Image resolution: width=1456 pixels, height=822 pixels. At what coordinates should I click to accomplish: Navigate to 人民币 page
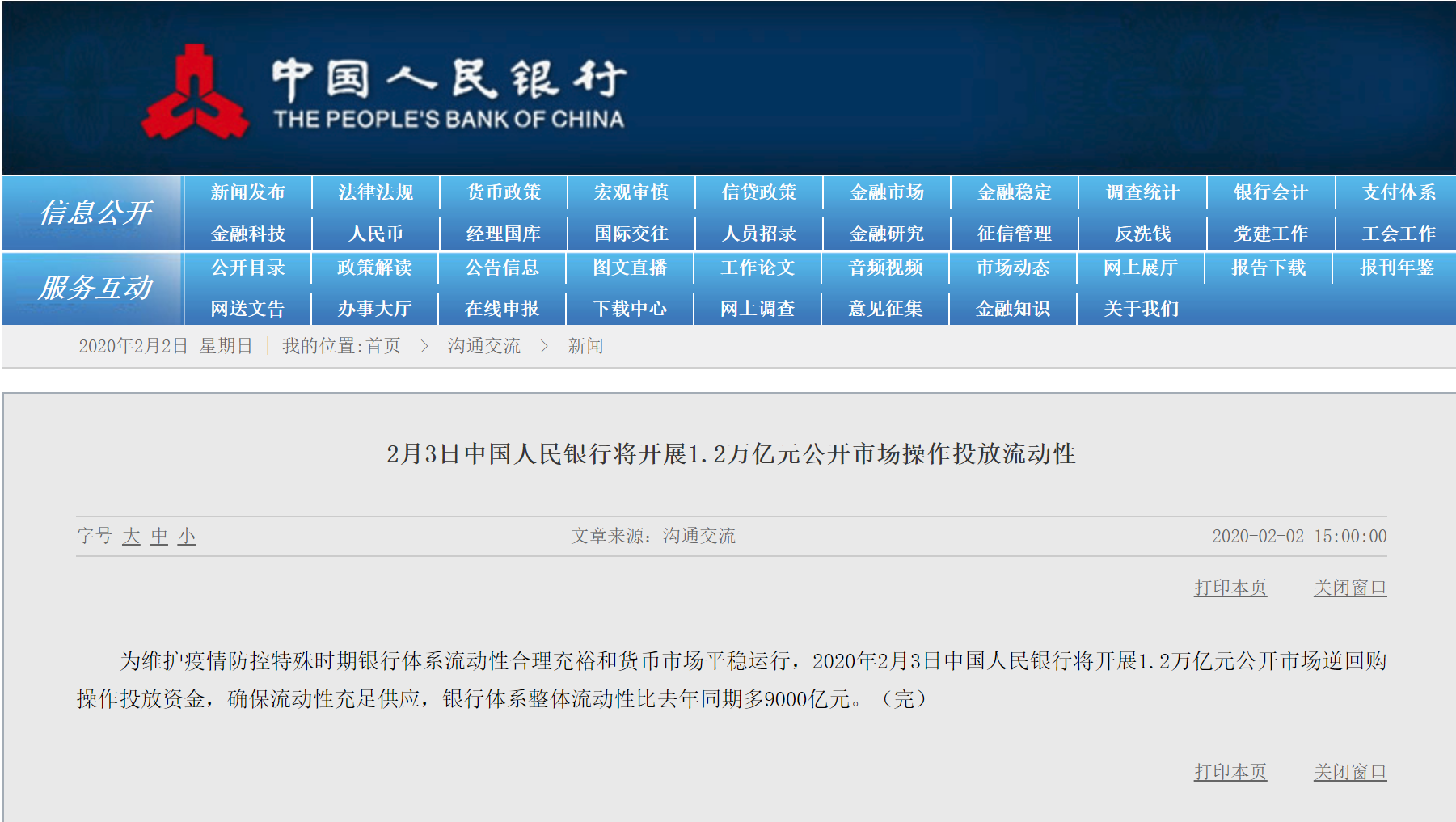pos(375,234)
